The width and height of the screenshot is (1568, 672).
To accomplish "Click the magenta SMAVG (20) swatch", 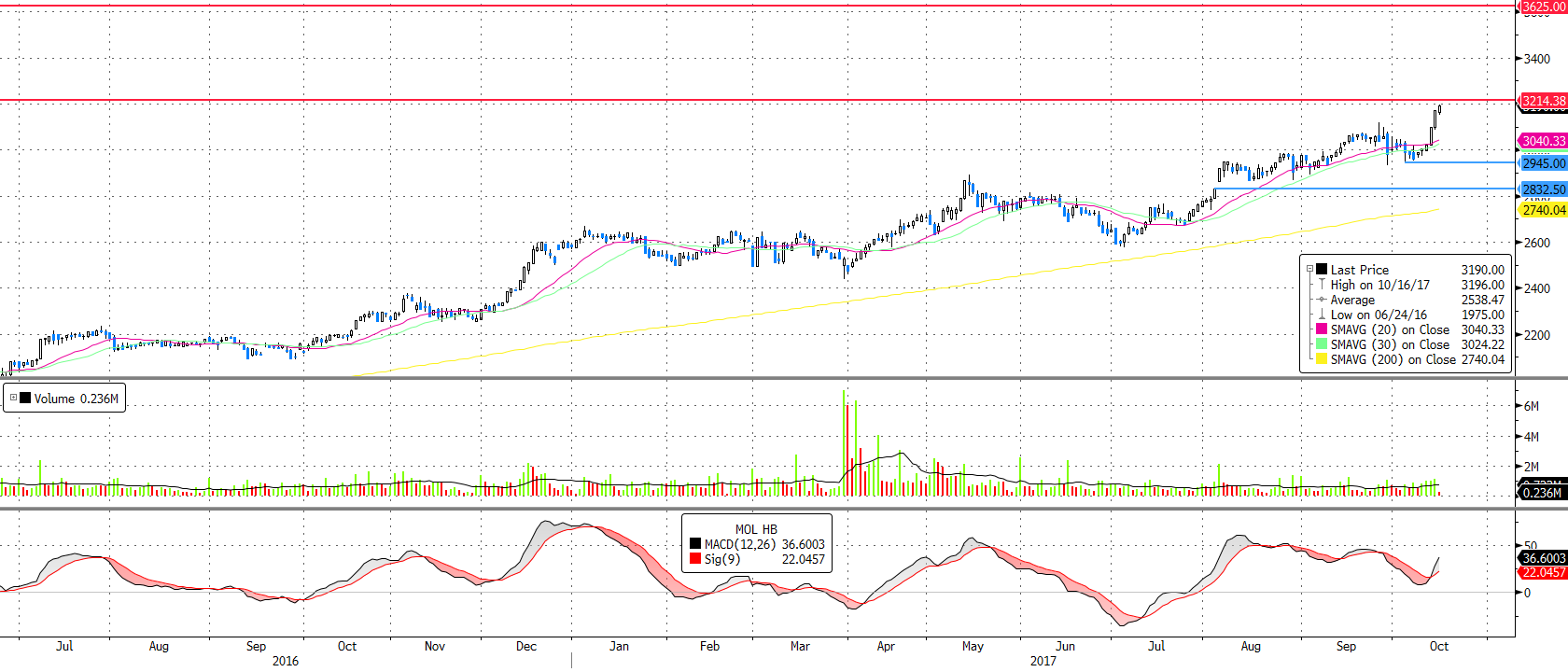I will [1322, 329].
